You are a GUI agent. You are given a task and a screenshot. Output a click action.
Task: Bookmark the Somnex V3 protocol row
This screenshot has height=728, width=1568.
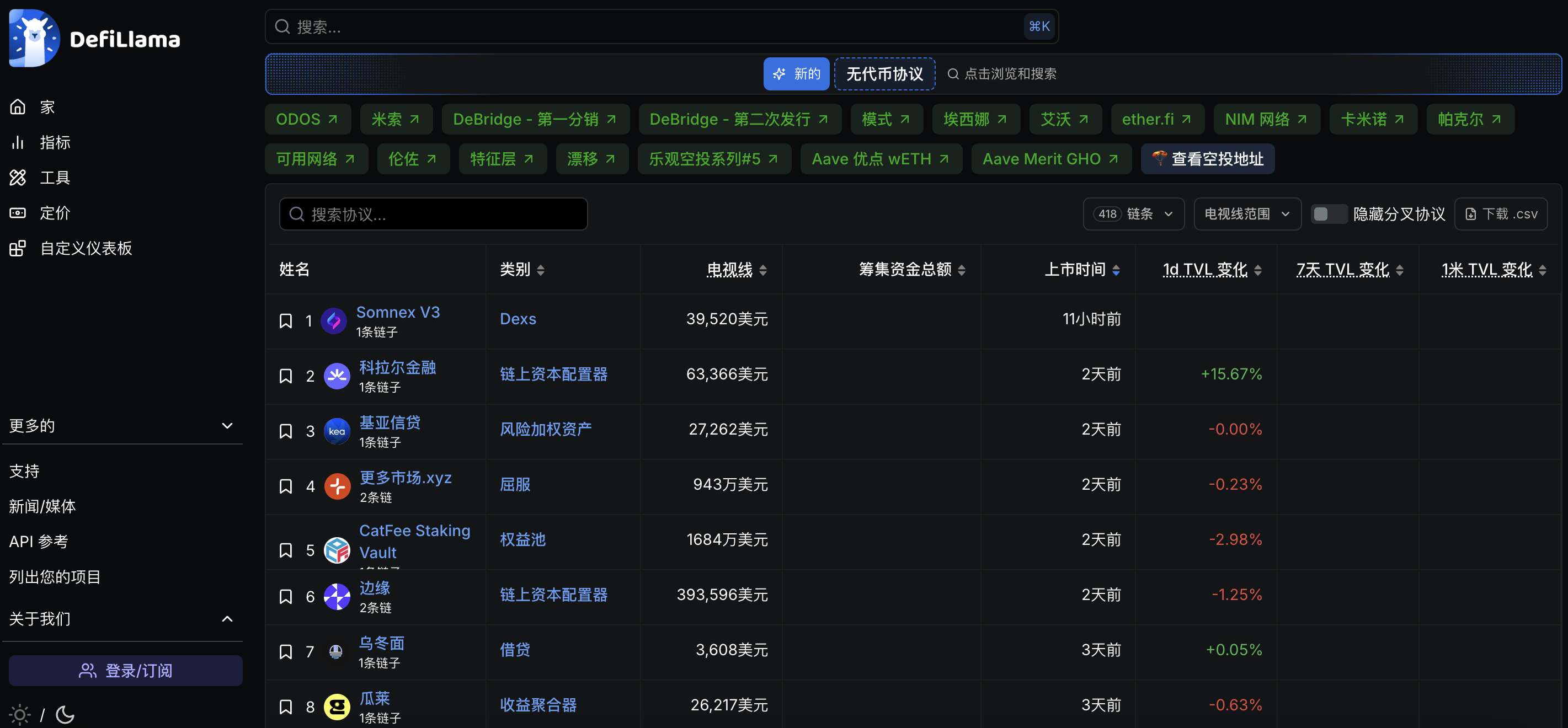[285, 321]
